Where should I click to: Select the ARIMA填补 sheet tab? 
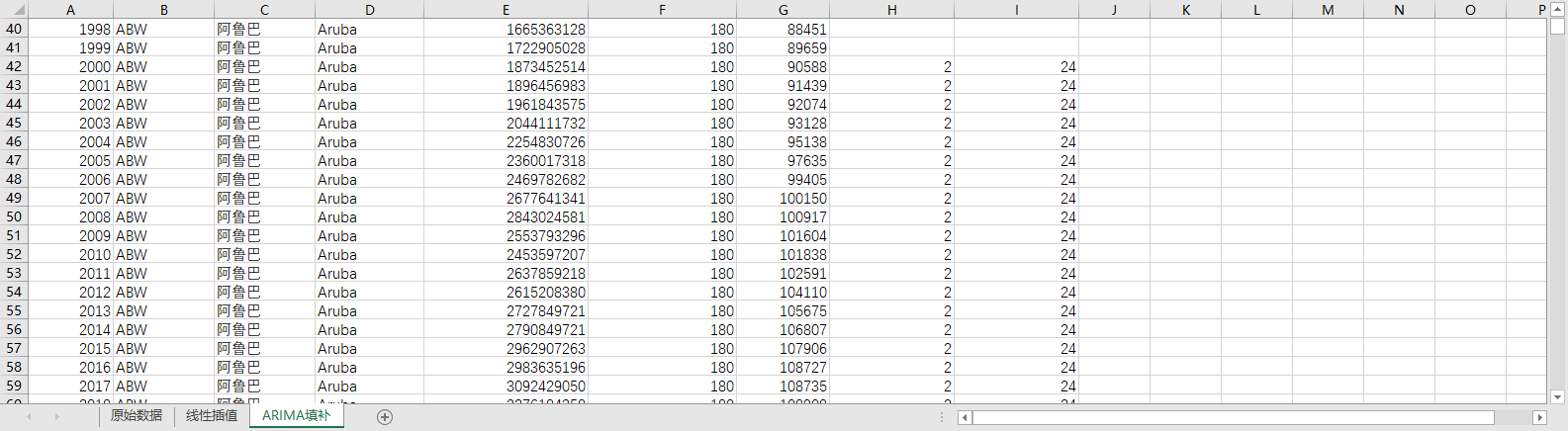click(x=296, y=416)
